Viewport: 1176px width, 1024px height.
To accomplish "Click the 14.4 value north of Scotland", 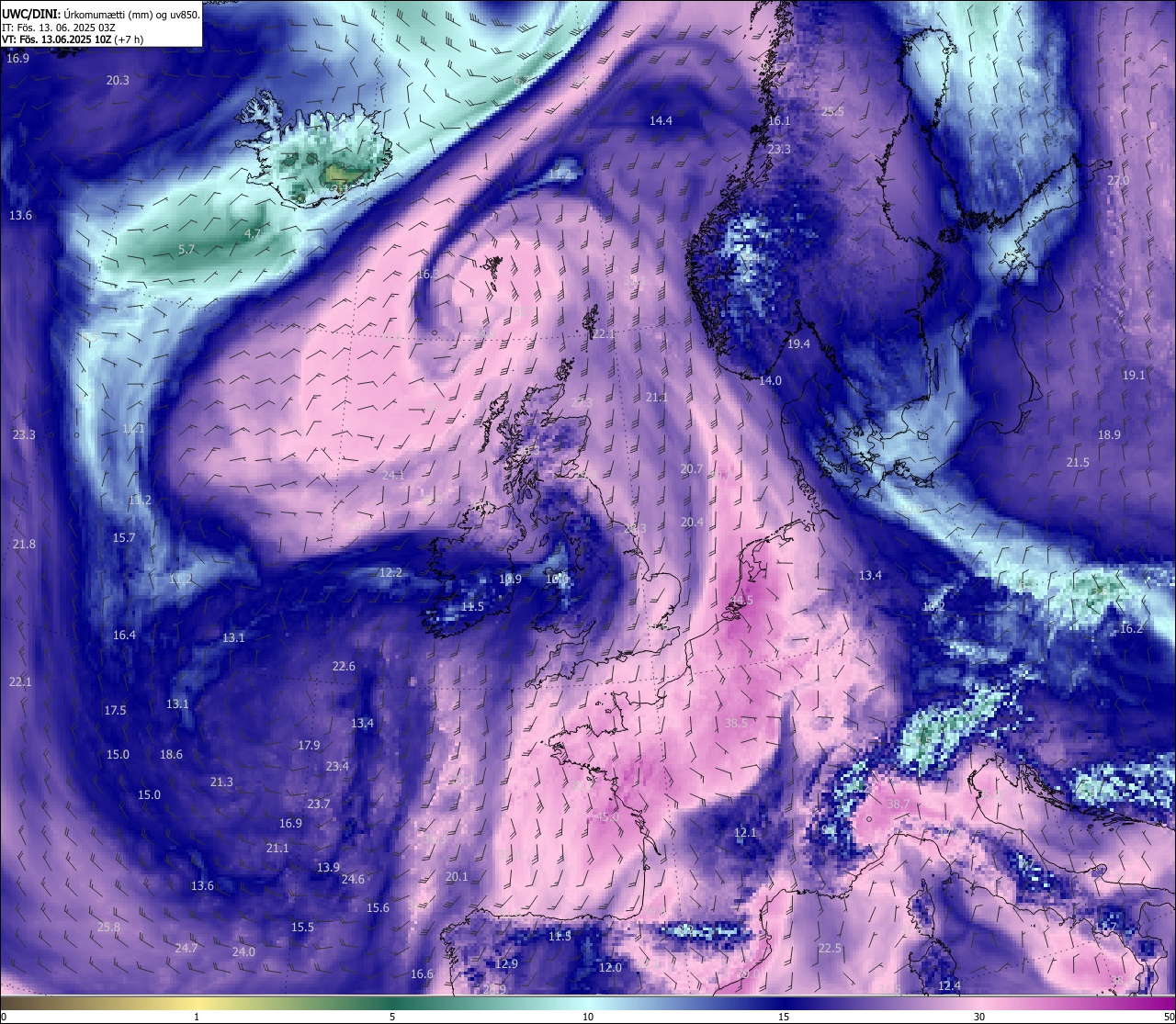I will click(661, 120).
